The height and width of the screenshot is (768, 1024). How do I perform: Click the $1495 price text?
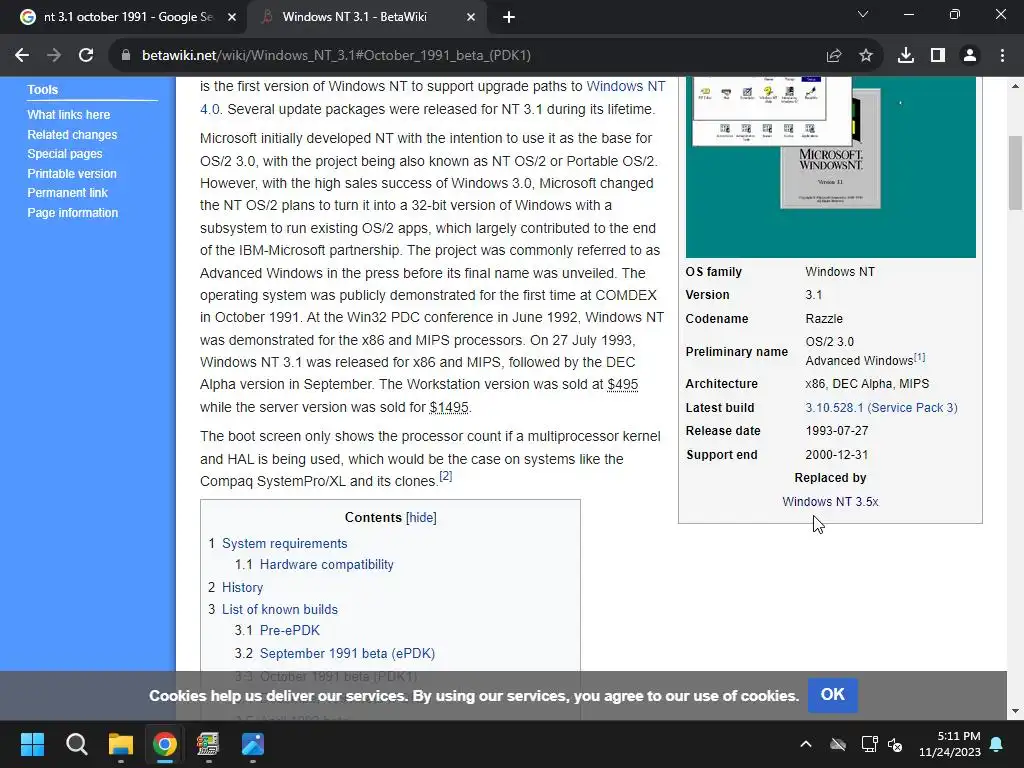(x=449, y=407)
